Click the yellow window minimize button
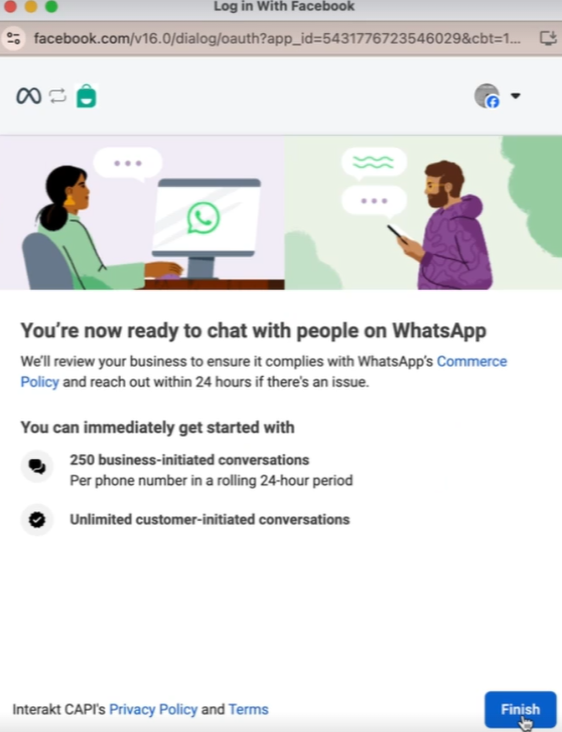 point(31,6)
